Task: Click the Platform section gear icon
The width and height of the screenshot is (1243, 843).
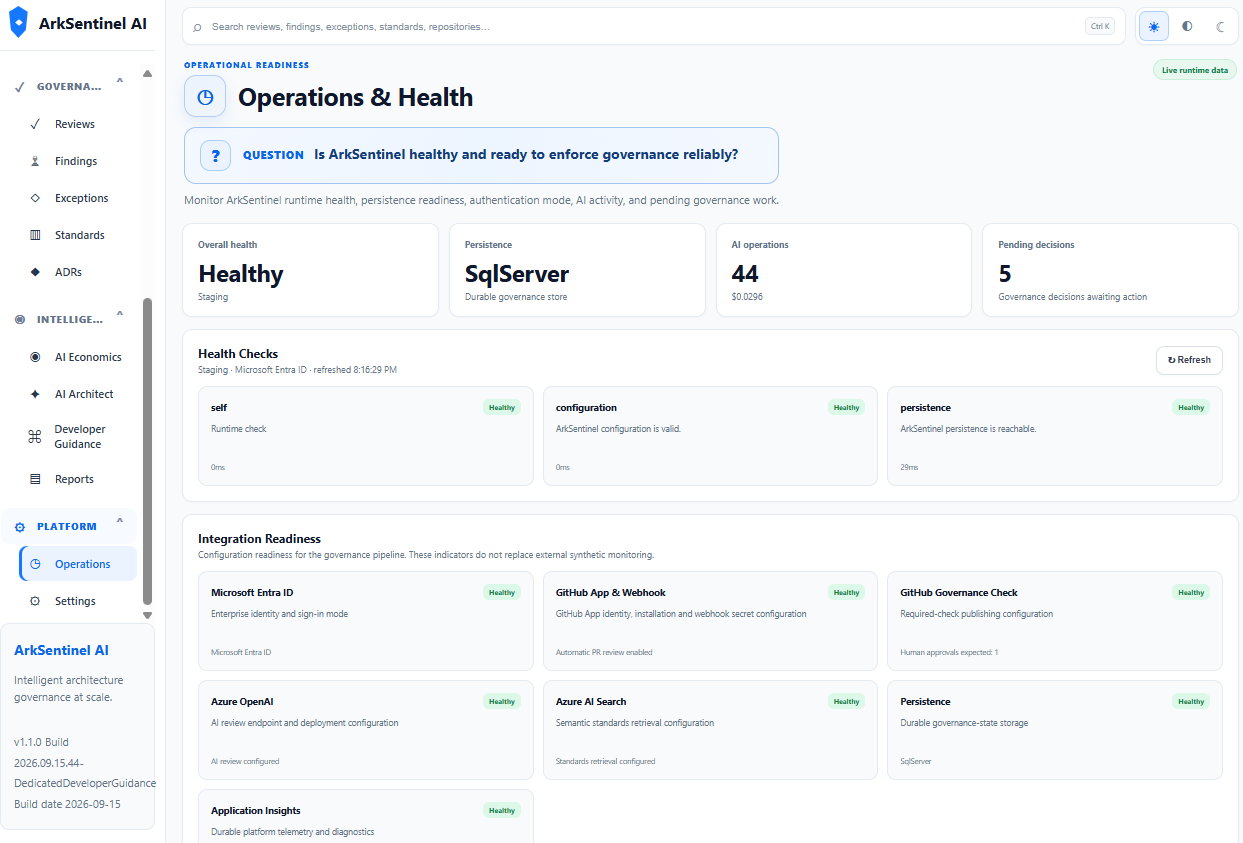Action: point(20,527)
